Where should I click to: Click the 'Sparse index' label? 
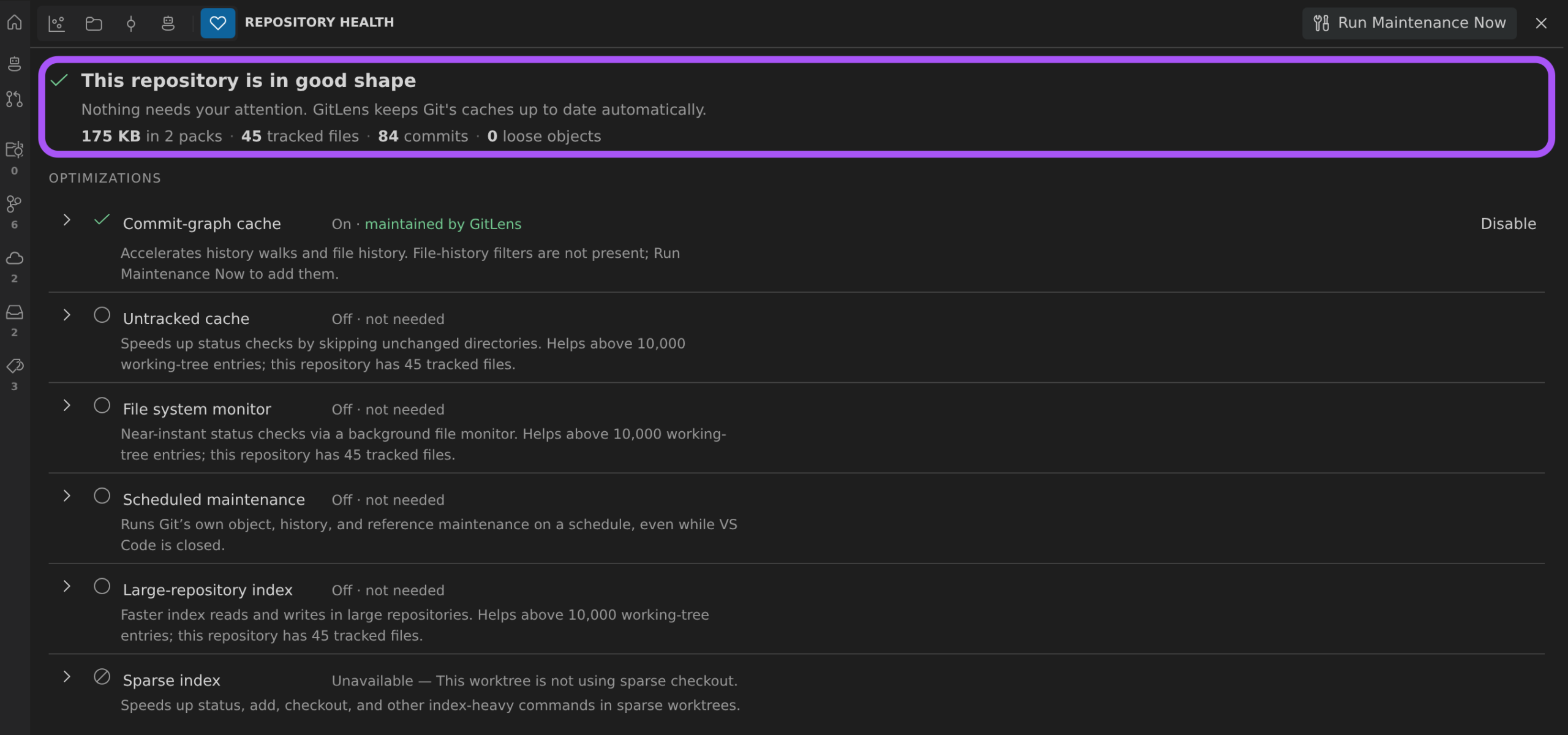[171, 680]
